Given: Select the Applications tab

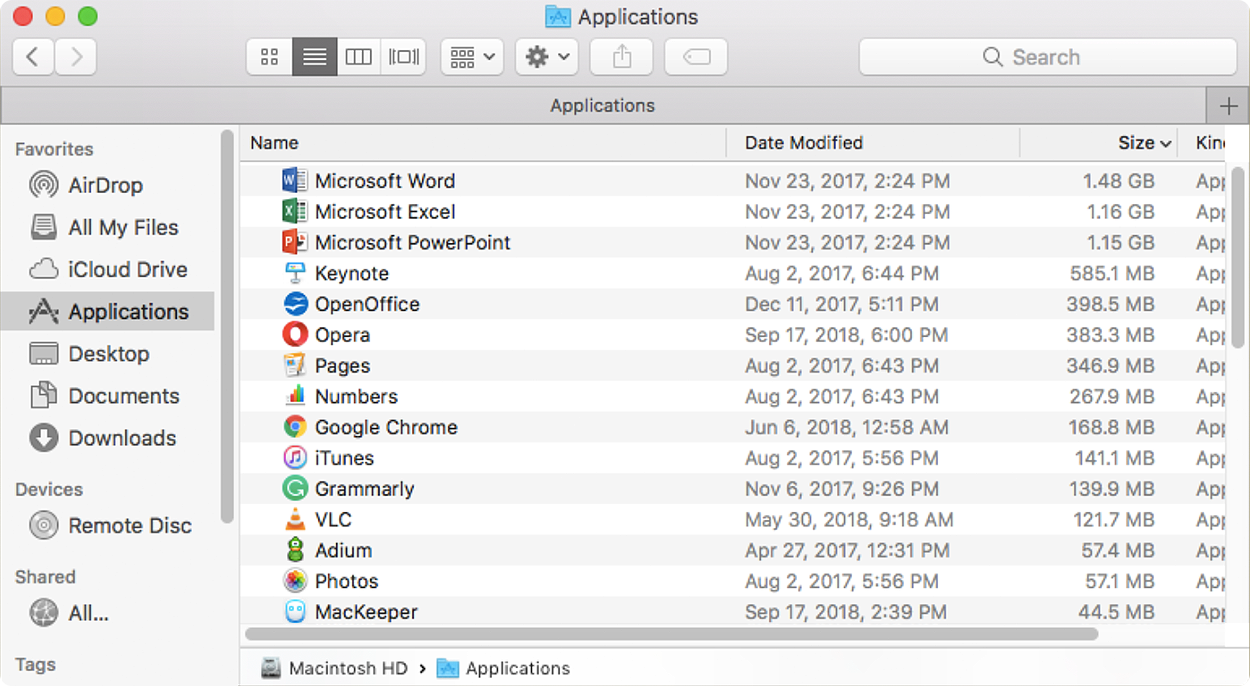Looking at the screenshot, I should [x=603, y=106].
